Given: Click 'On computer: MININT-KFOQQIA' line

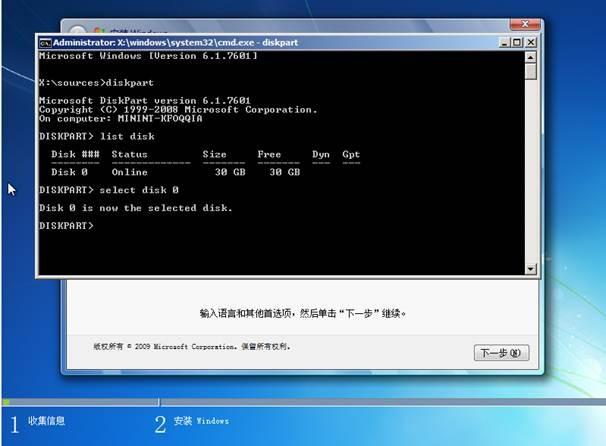Looking at the screenshot, I should 121,119.
